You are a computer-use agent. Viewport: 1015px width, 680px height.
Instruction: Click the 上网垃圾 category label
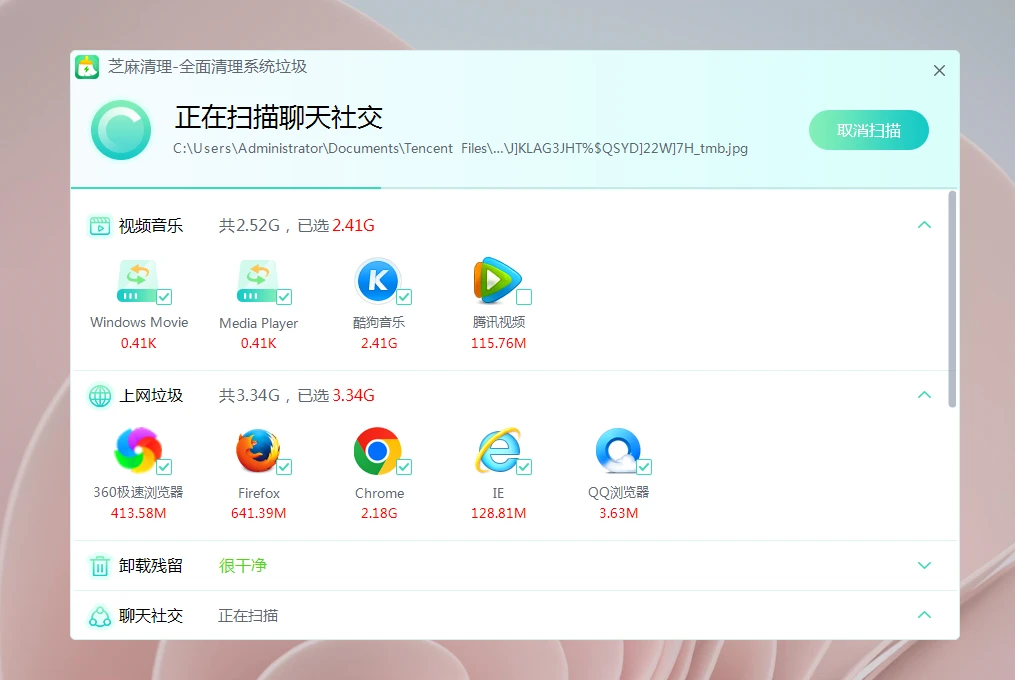(151, 396)
